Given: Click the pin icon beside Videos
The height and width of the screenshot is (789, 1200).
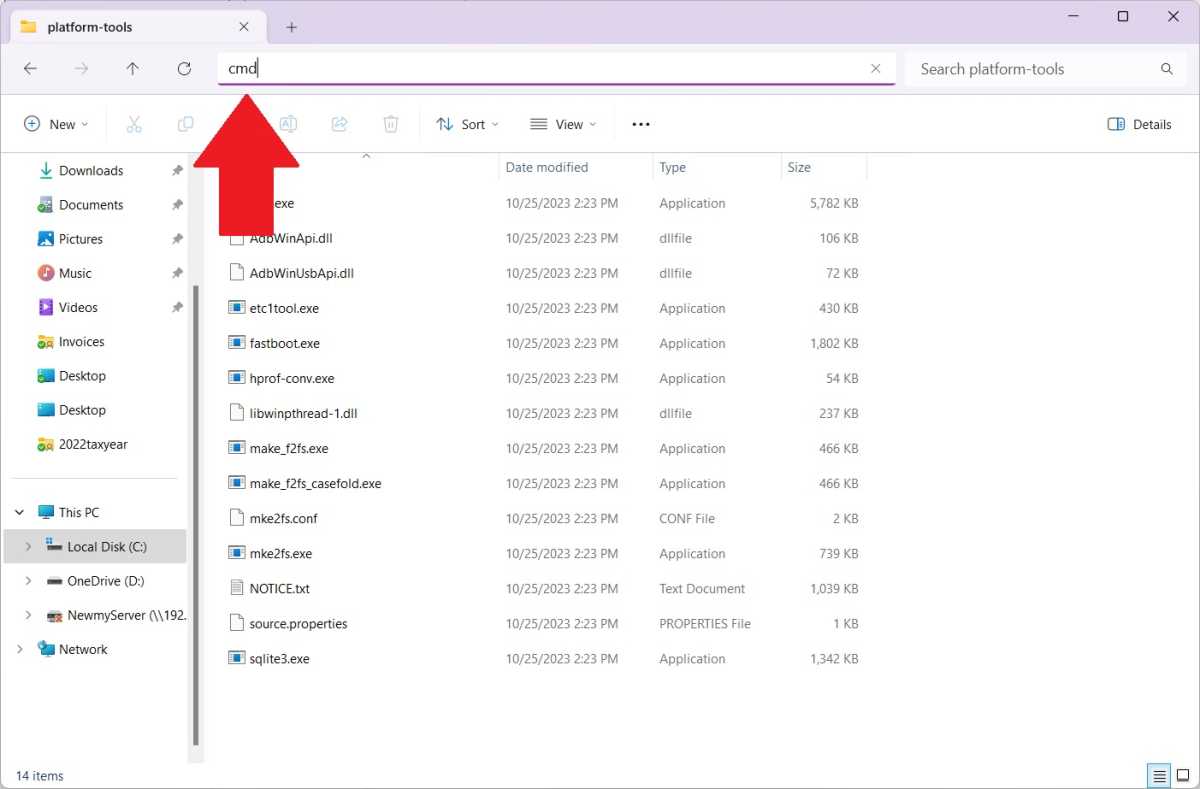Looking at the screenshot, I should point(177,307).
